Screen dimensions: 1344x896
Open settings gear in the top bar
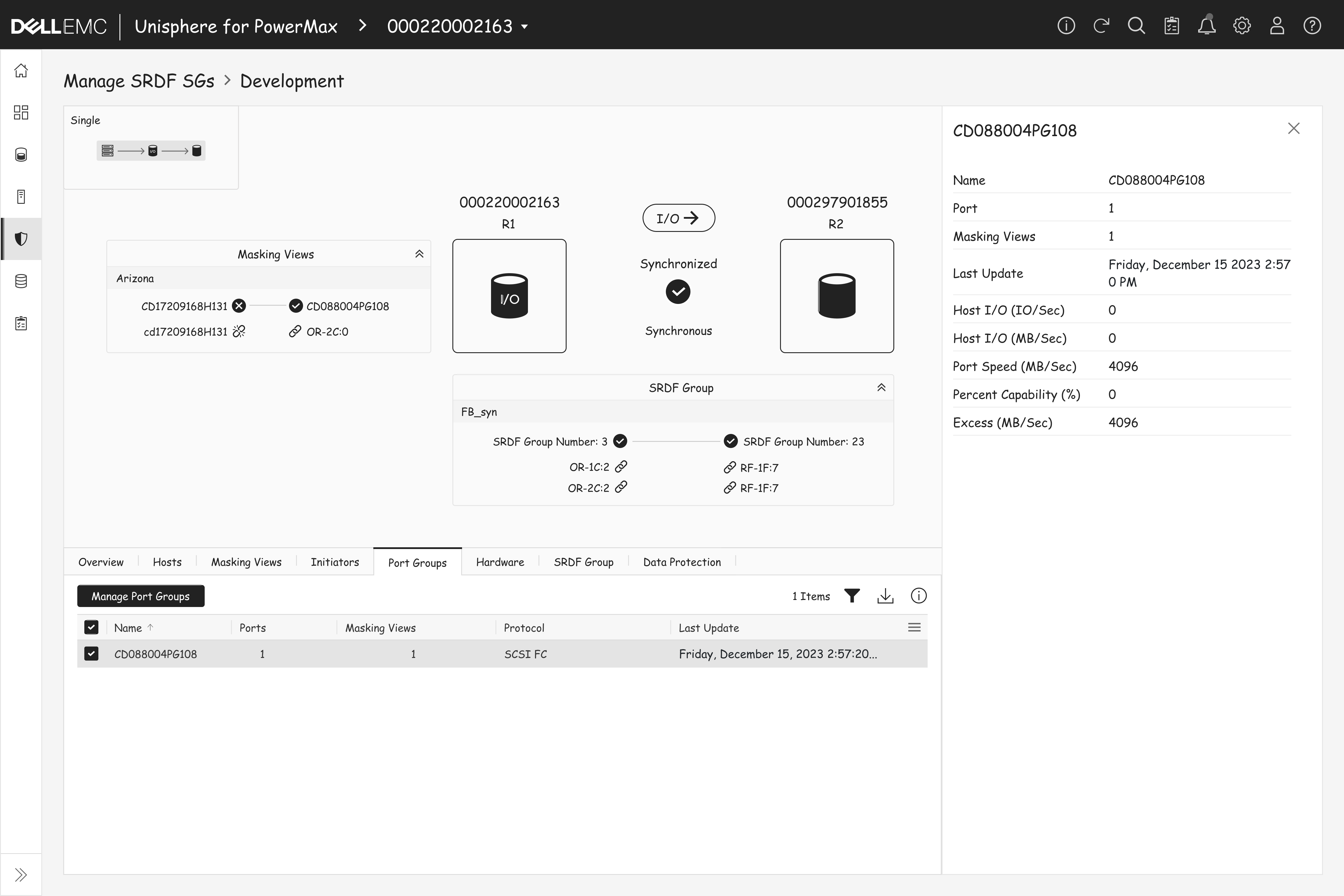pyautogui.click(x=1242, y=26)
